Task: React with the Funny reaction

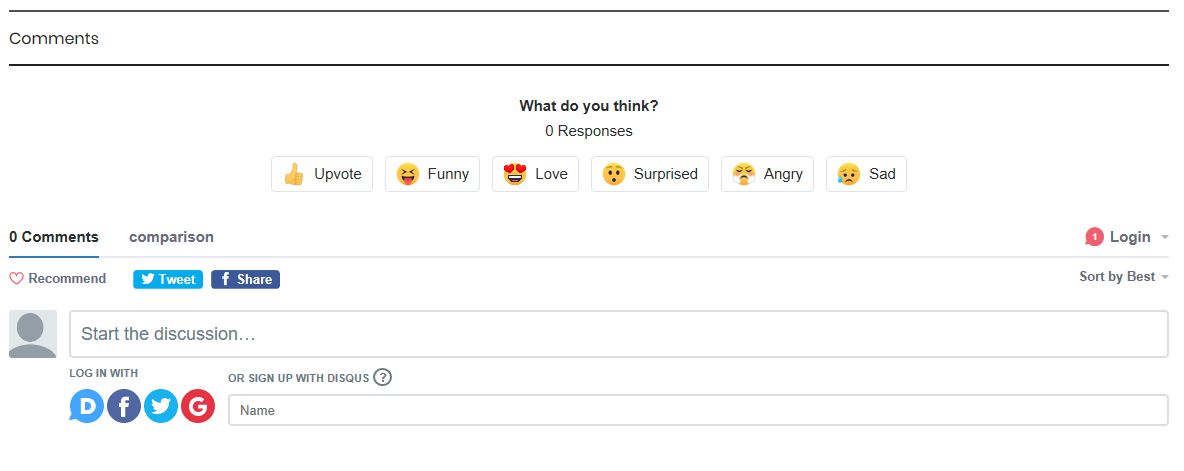Action: [433, 174]
